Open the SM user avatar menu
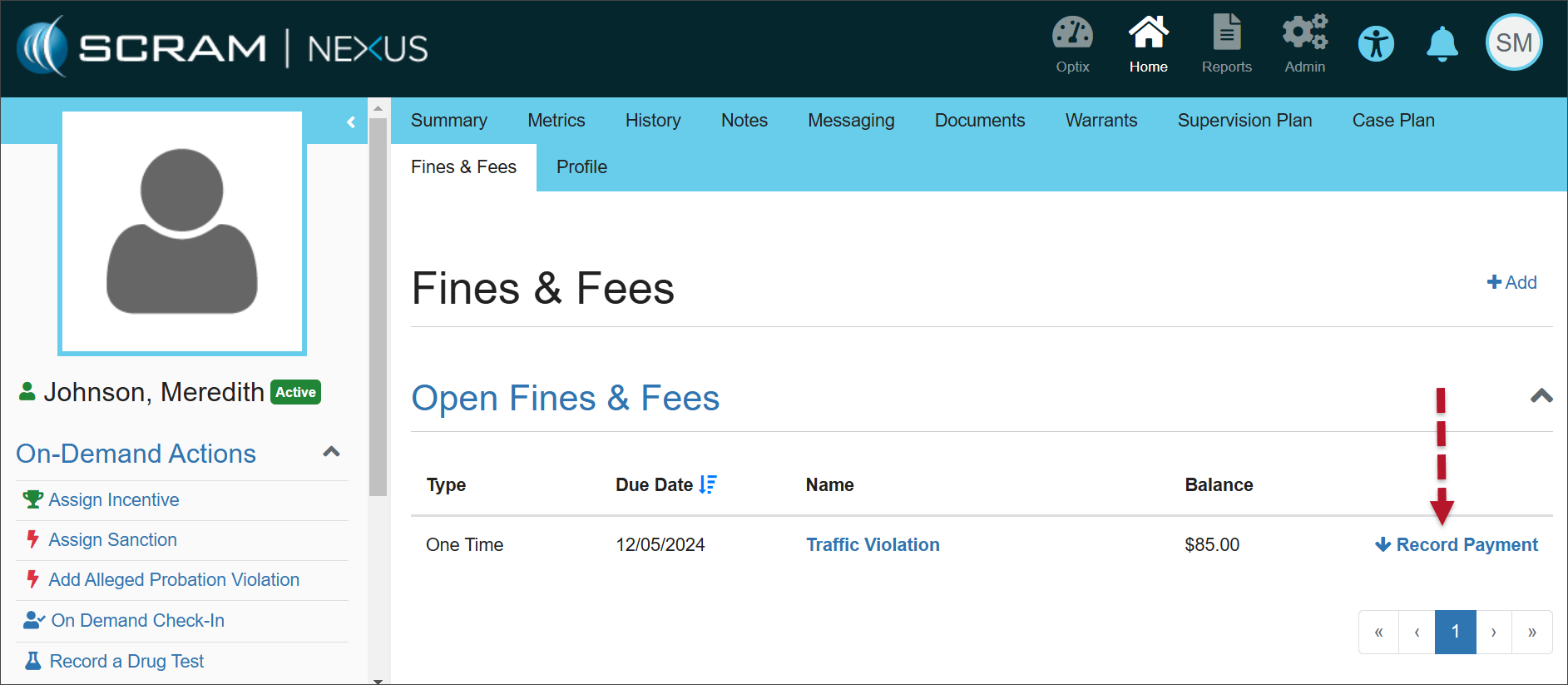This screenshot has width=1568, height=685. pos(1513,43)
